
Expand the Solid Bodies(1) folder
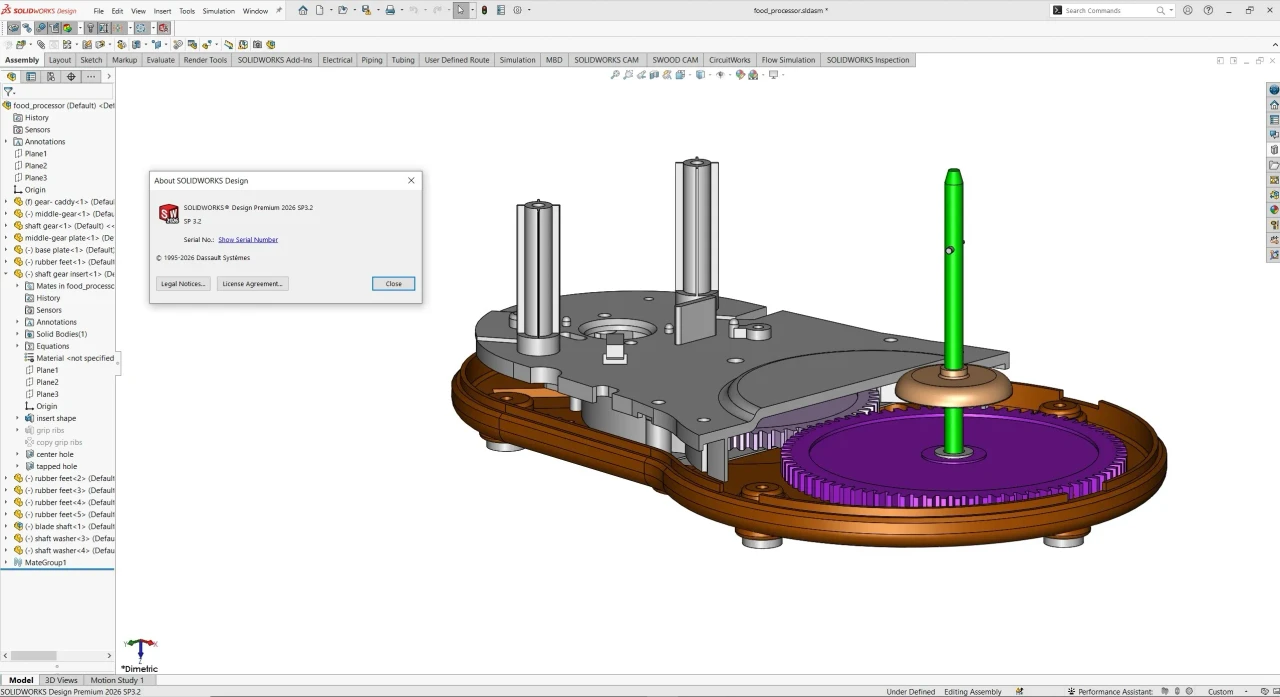pos(17,334)
